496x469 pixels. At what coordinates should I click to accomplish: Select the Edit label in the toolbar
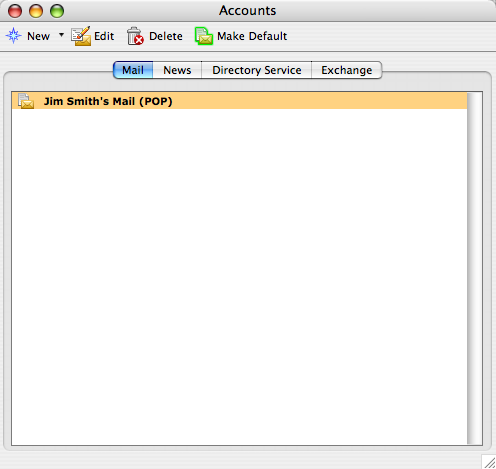pyautogui.click(x=104, y=36)
